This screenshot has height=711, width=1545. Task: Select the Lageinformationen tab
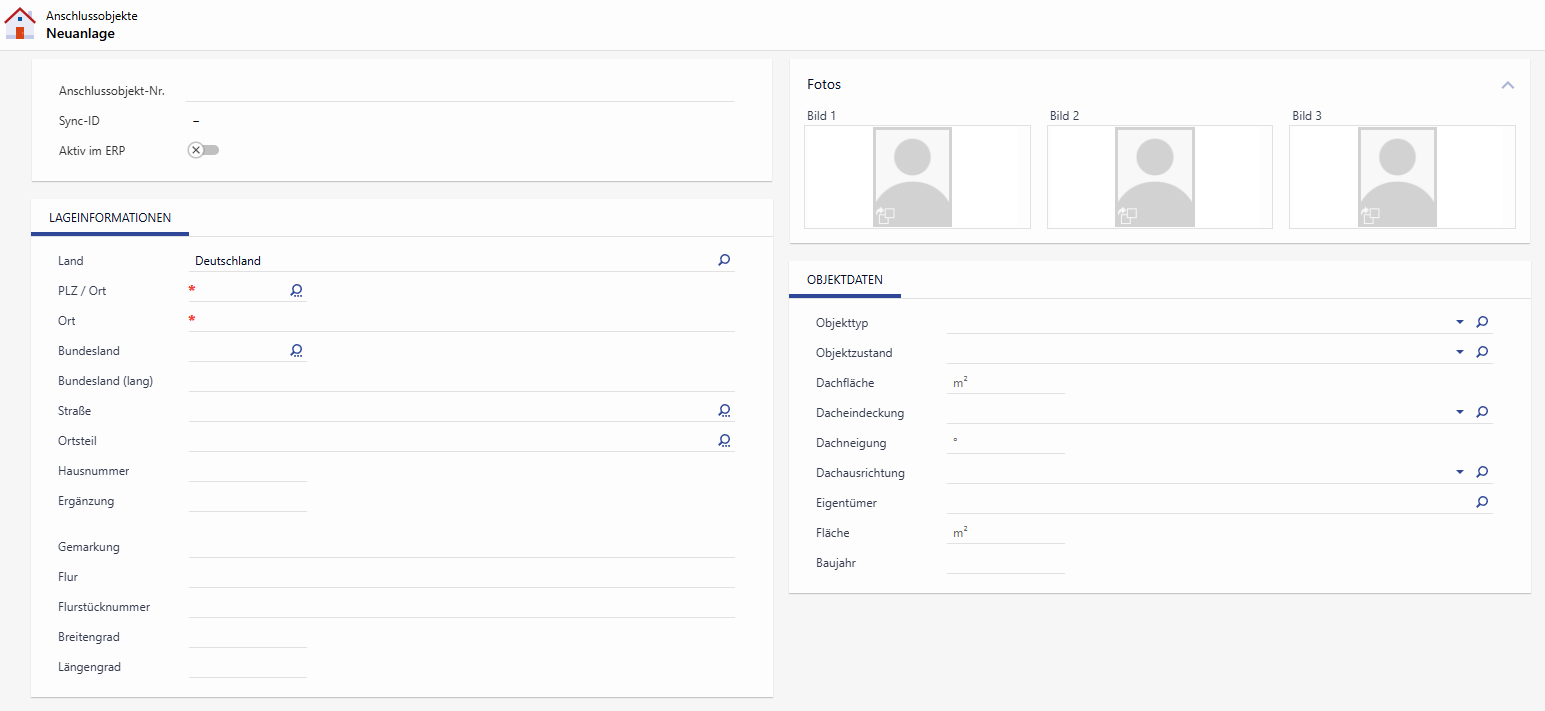click(x=110, y=218)
